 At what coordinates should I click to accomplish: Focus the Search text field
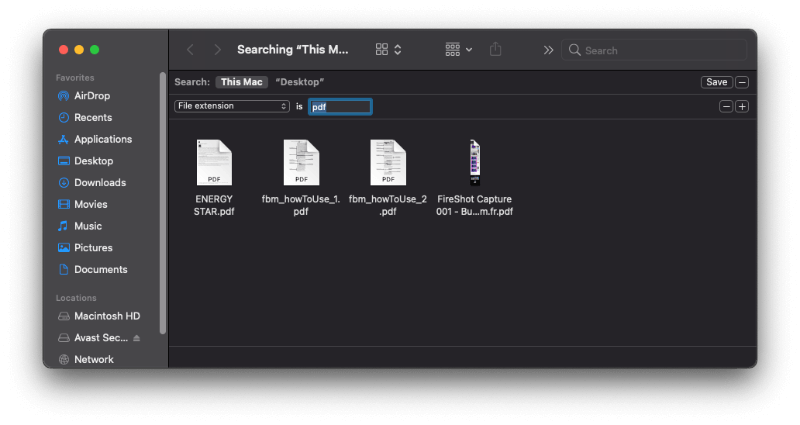click(654, 50)
